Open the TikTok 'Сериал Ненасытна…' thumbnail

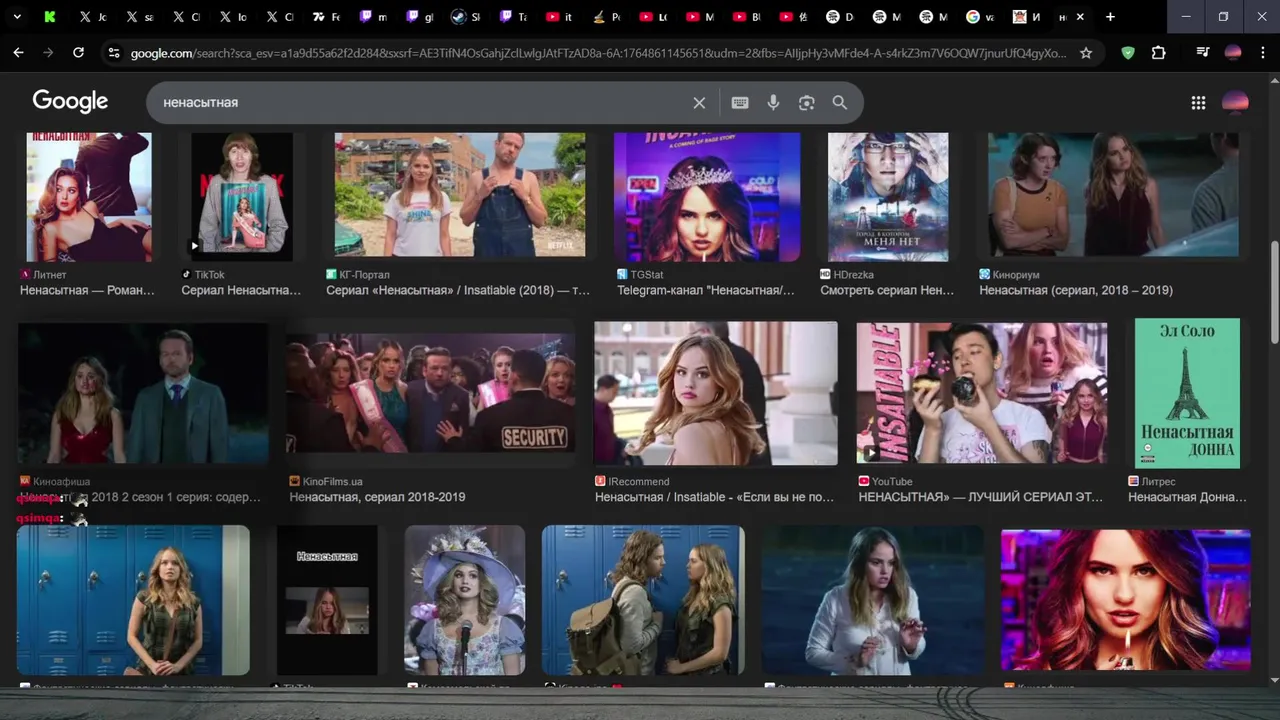(241, 196)
